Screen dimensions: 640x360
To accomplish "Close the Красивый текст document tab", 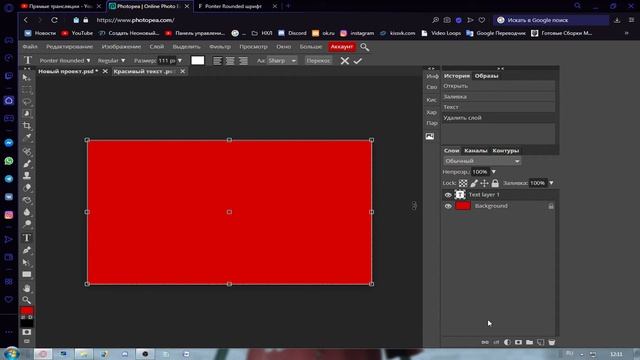I will [182, 71].
